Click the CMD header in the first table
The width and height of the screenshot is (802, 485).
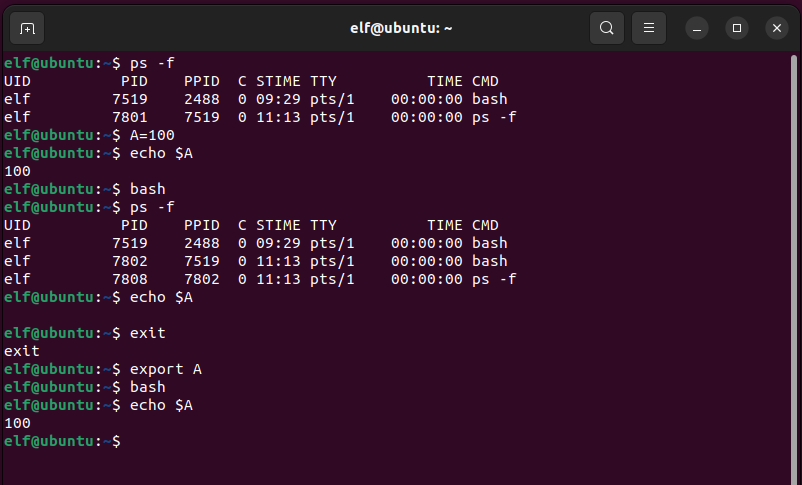coord(485,81)
